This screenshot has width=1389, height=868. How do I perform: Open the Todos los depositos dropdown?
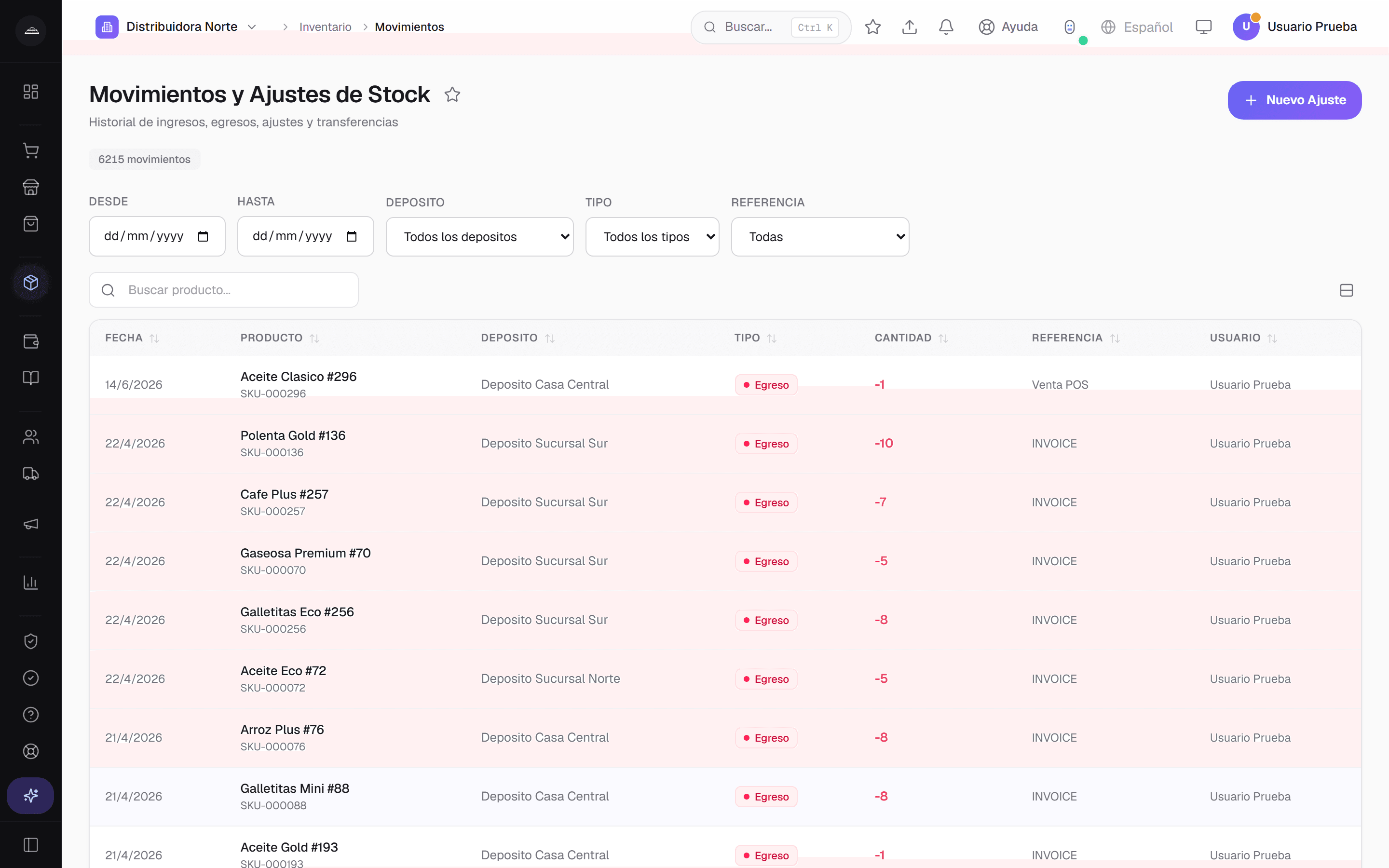coord(479,236)
